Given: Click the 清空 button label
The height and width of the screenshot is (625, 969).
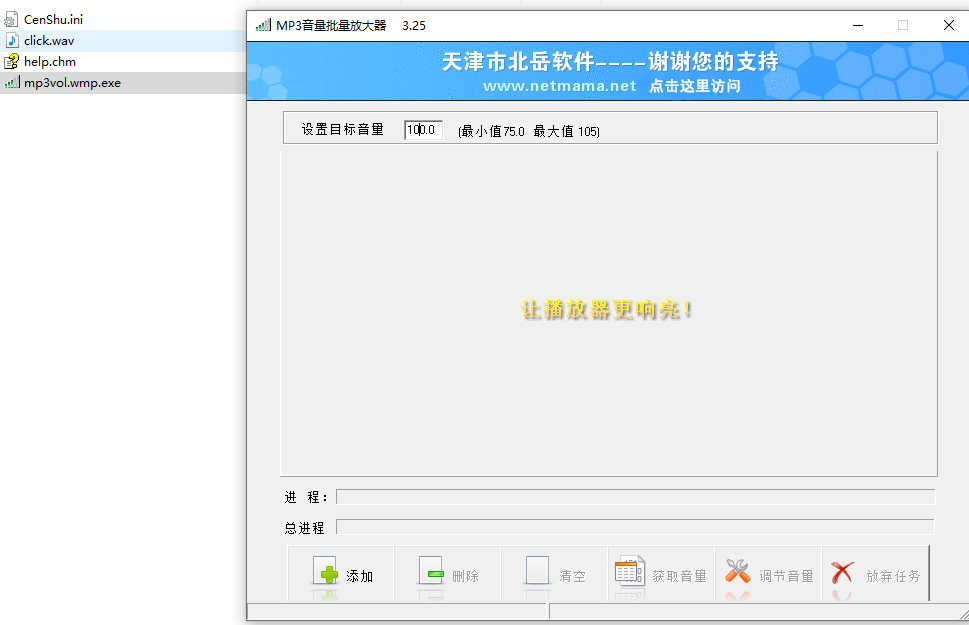Looking at the screenshot, I should pyautogui.click(x=572, y=576).
